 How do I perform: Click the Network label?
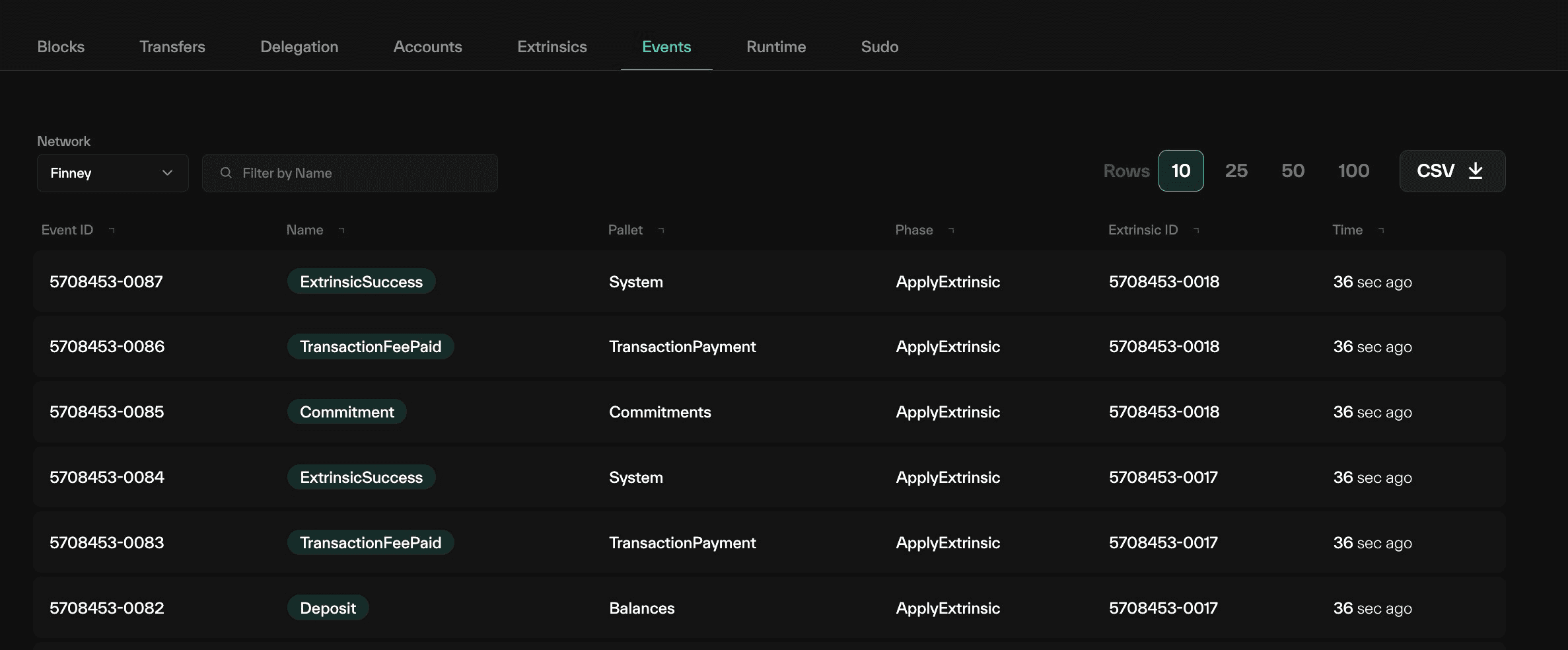[63, 141]
